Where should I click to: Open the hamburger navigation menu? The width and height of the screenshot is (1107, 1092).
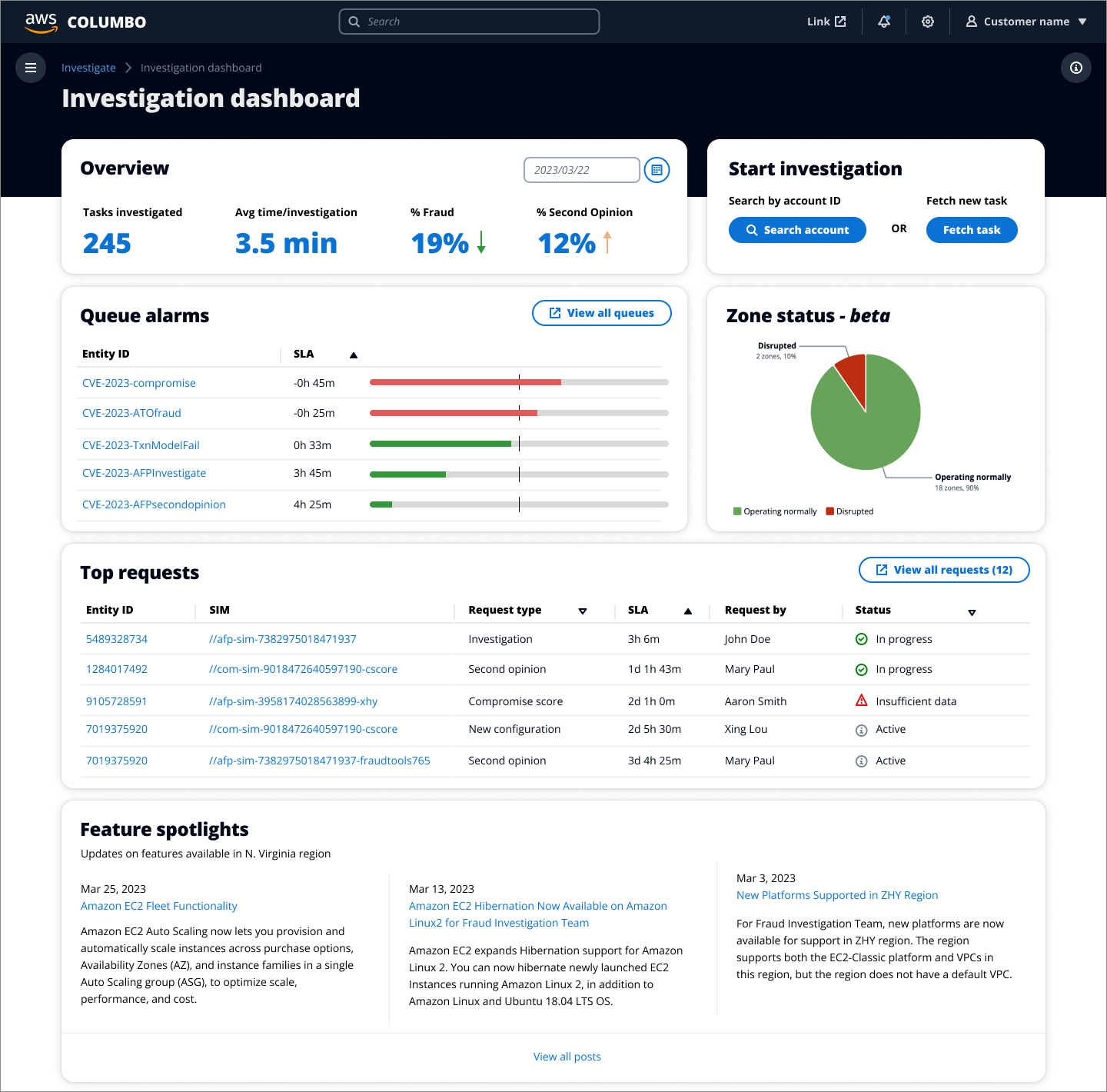point(31,68)
